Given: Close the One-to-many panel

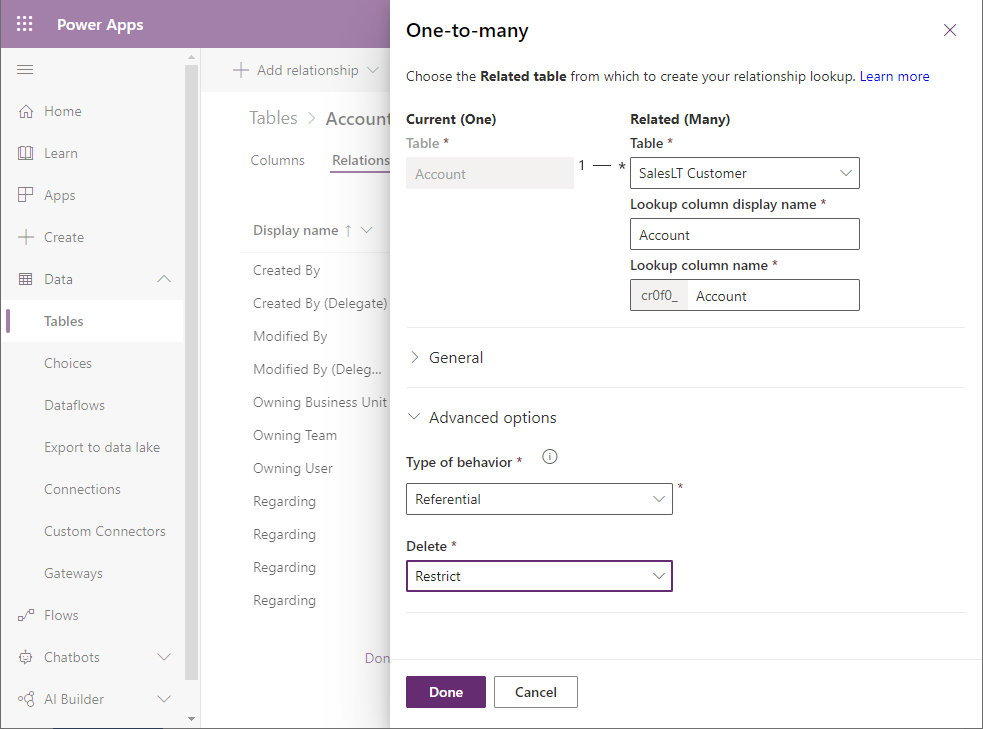Looking at the screenshot, I should pyautogui.click(x=950, y=30).
